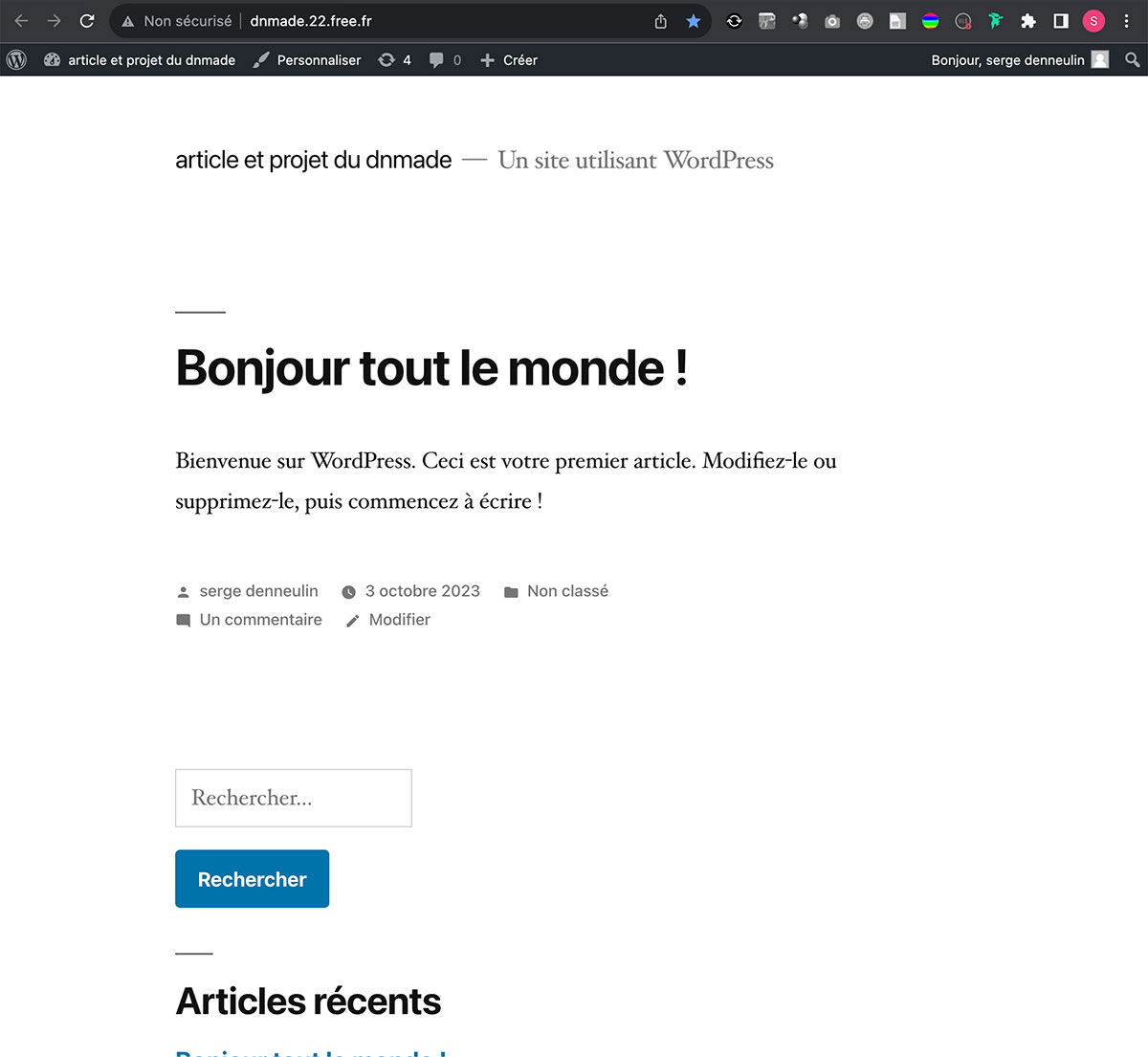Click into the Rechercher... search field

[x=293, y=798]
